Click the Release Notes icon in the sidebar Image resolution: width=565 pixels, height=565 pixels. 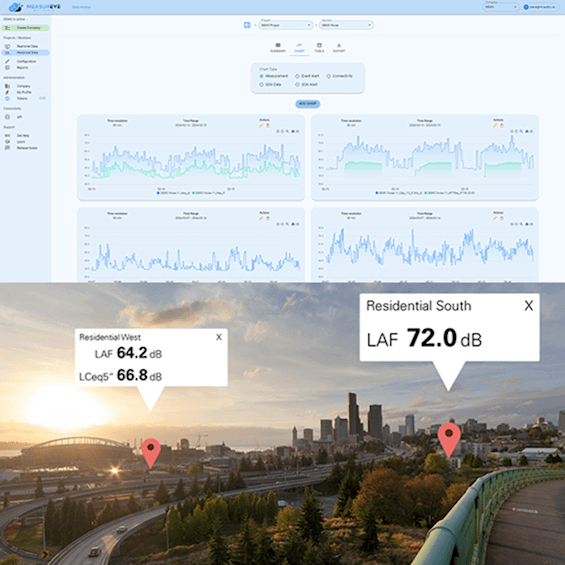[x=7, y=148]
